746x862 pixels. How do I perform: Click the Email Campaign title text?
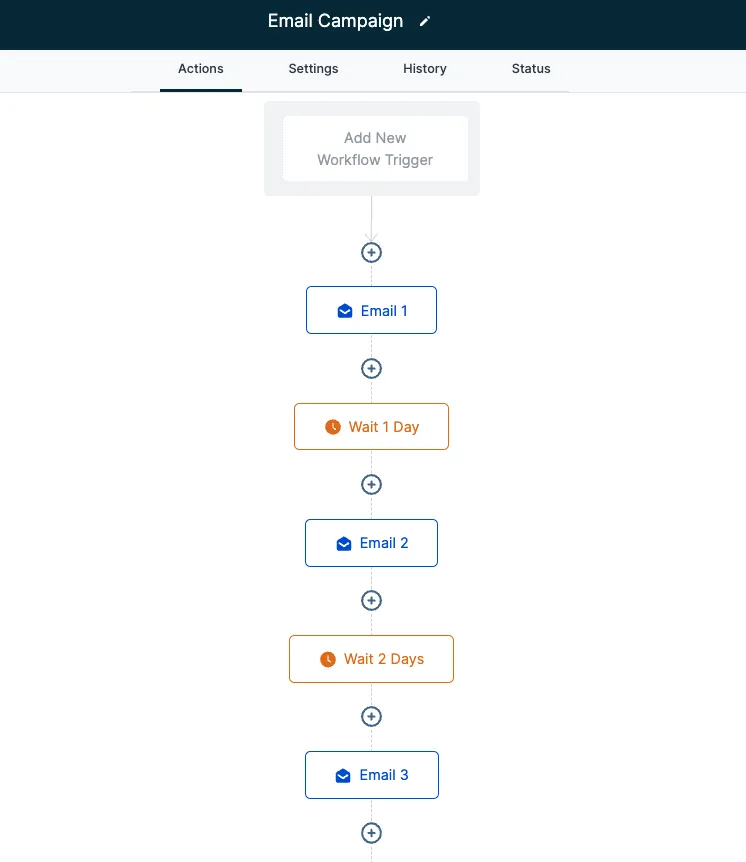click(335, 21)
